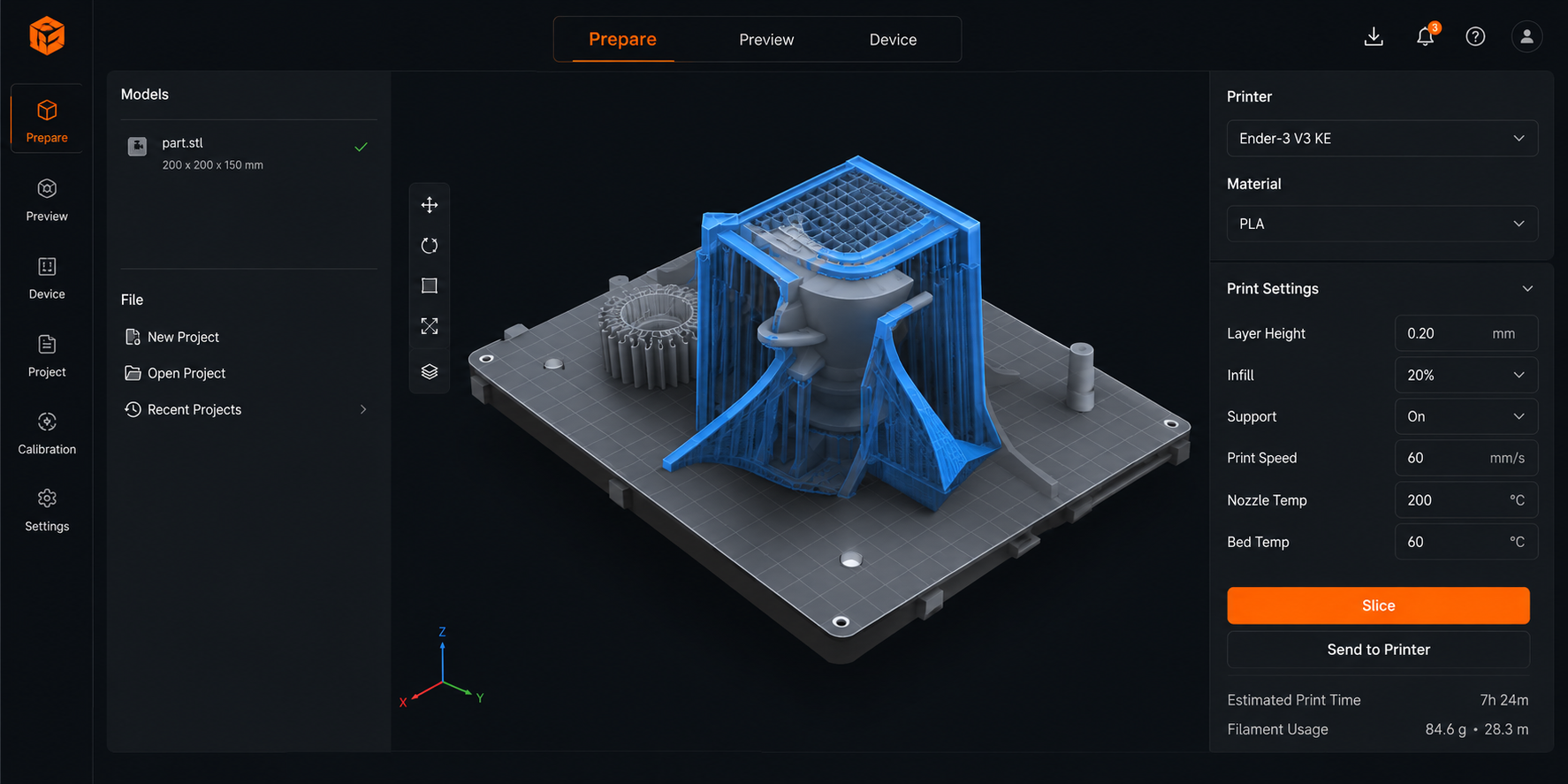Select part.stl in Models list
The height and width of the screenshot is (784, 1568).
pyautogui.click(x=248, y=153)
